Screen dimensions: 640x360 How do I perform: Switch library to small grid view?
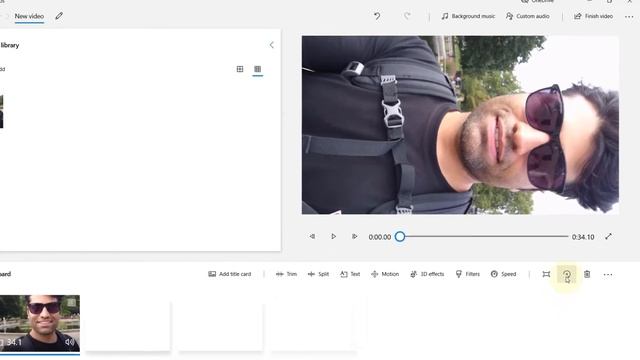click(x=258, y=69)
